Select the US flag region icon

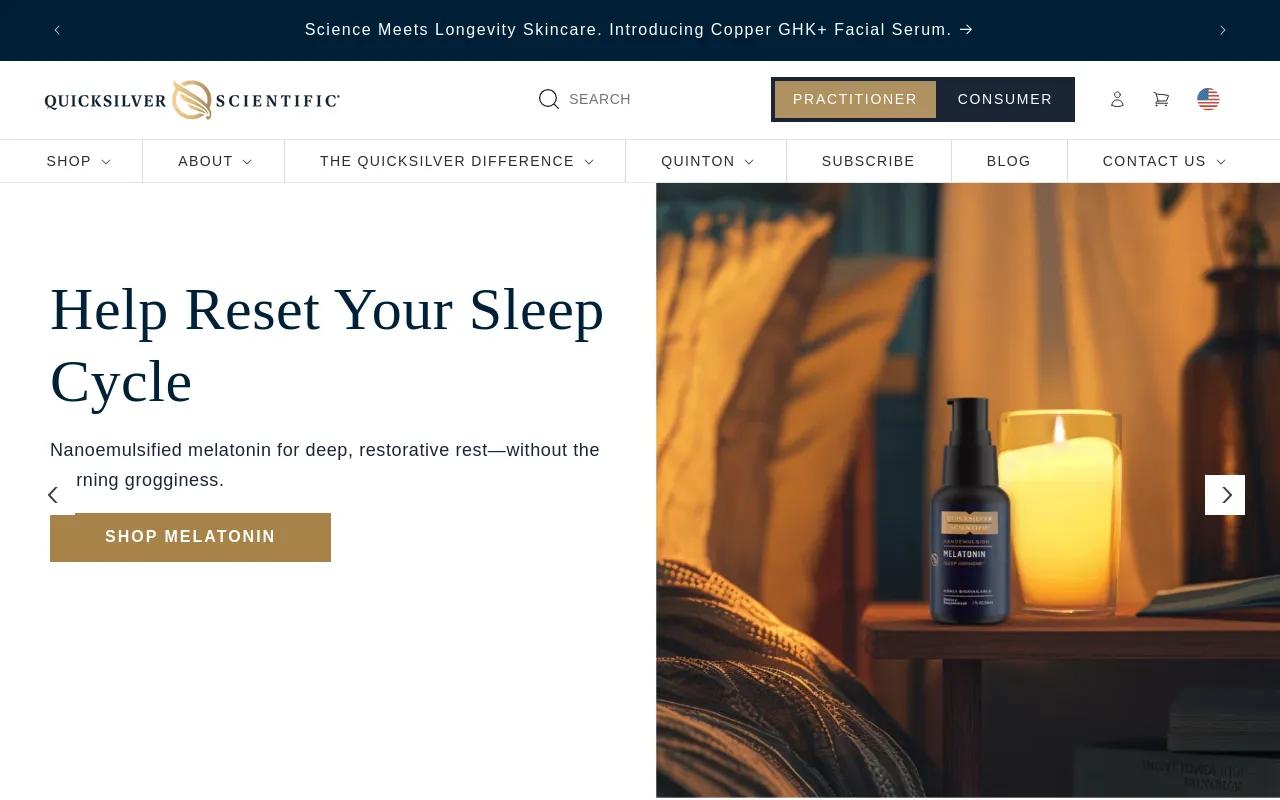tap(1208, 99)
